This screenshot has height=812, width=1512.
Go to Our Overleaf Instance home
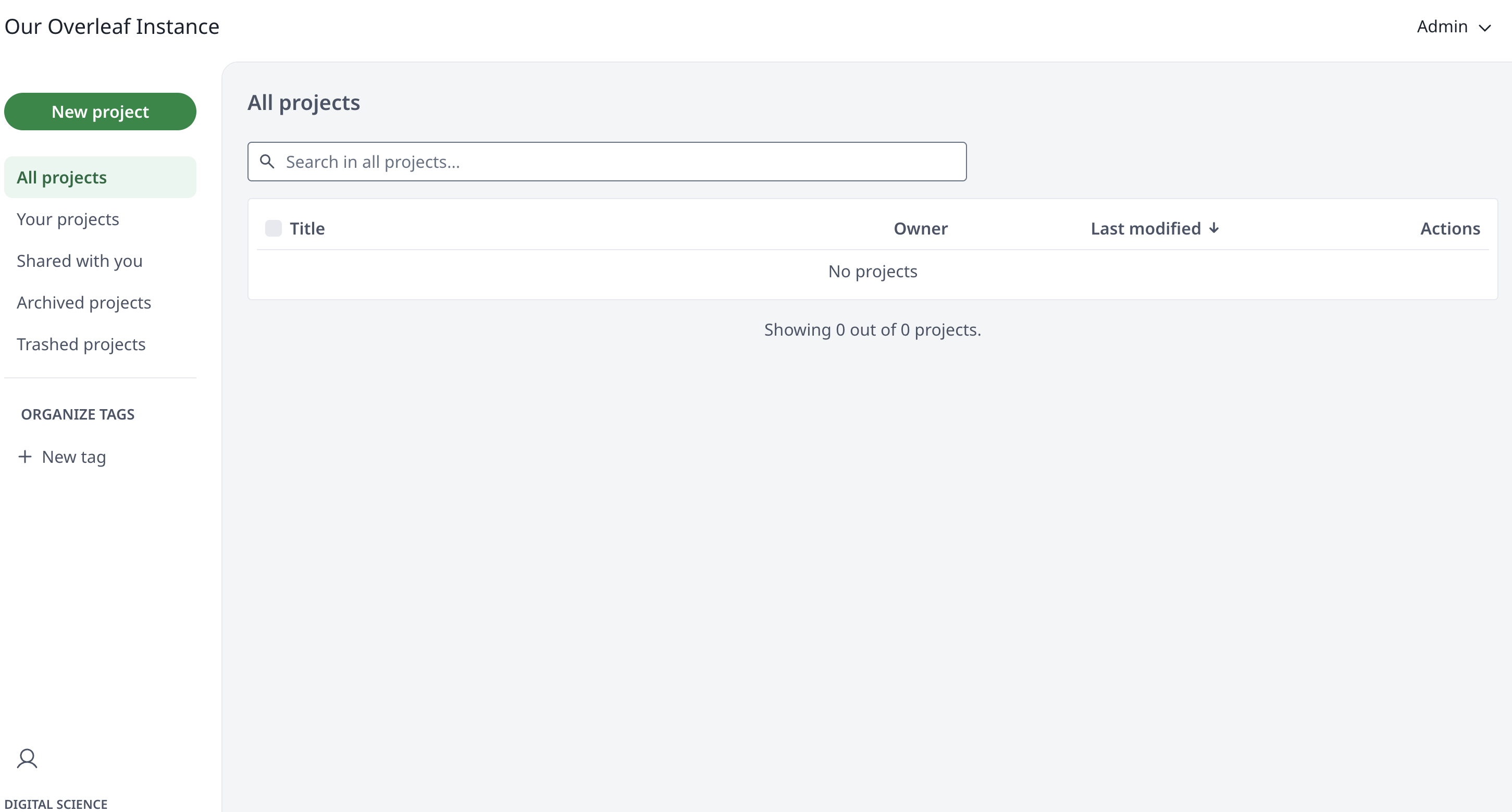tap(111, 27)
